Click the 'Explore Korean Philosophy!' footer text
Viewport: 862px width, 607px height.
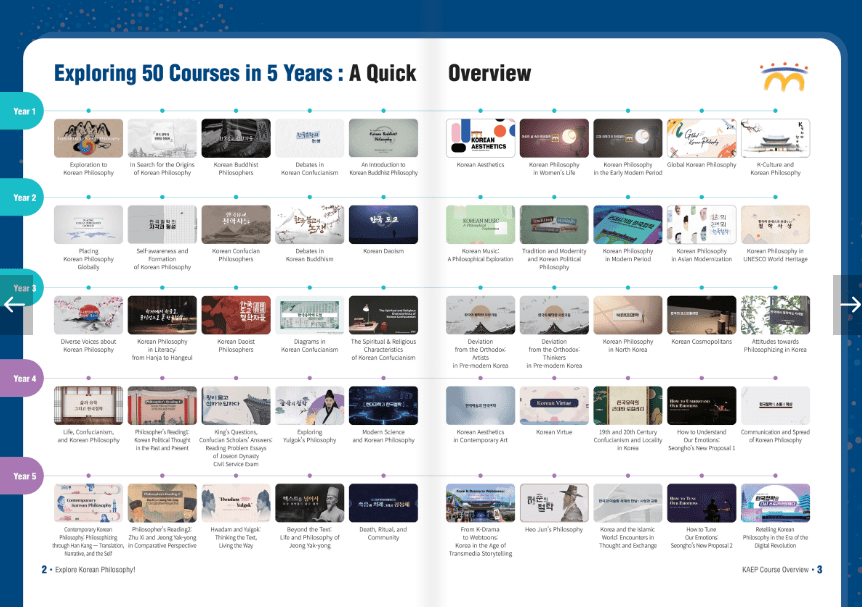pos(95,570)
